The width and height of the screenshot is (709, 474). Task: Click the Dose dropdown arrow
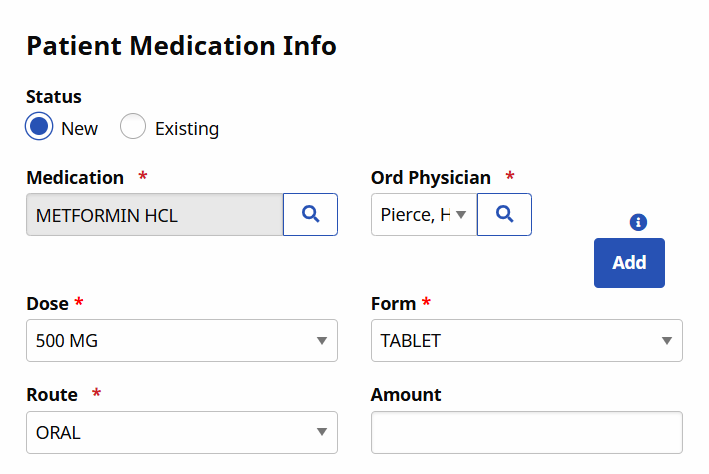(322, 341)
